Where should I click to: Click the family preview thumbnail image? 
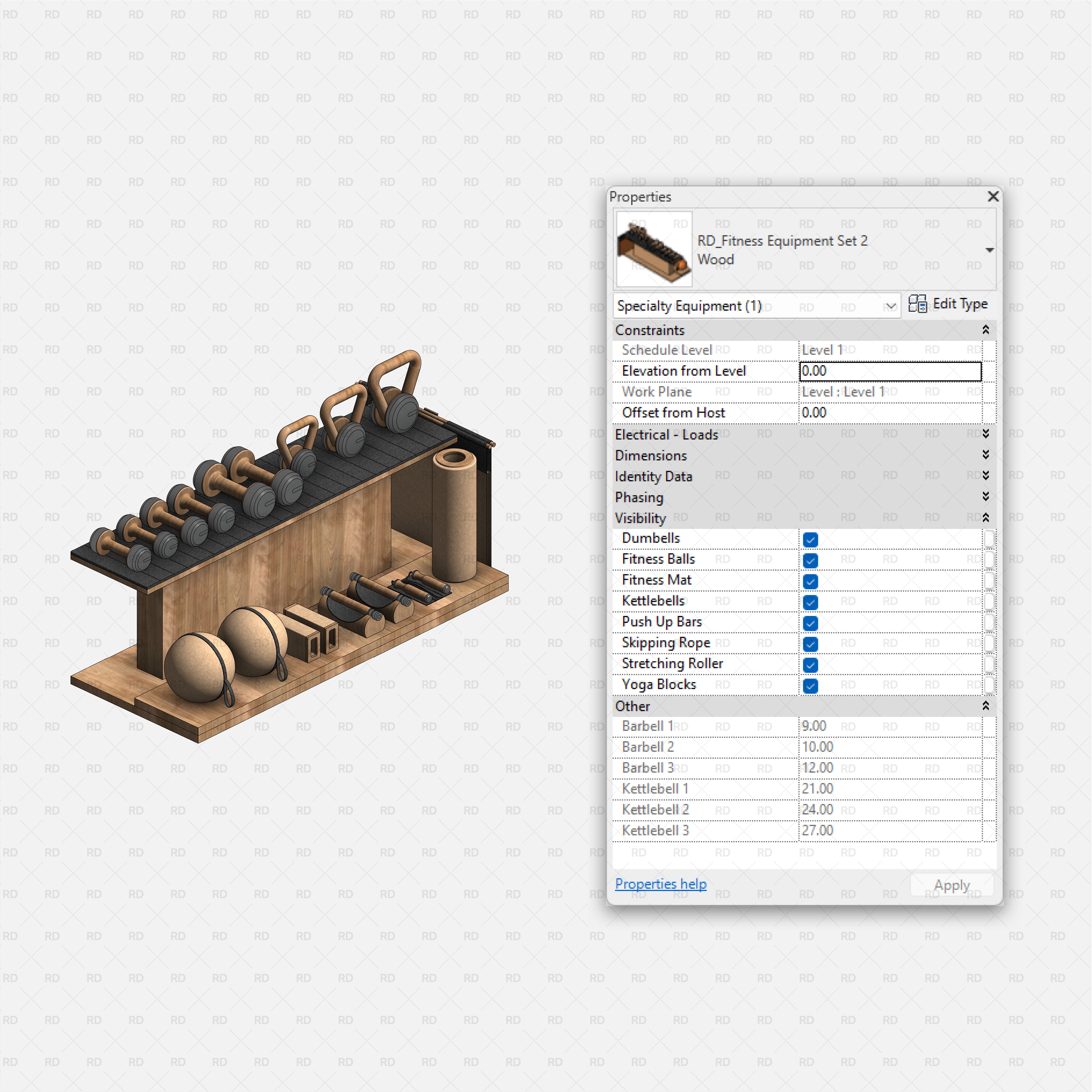tap(653, 249)
